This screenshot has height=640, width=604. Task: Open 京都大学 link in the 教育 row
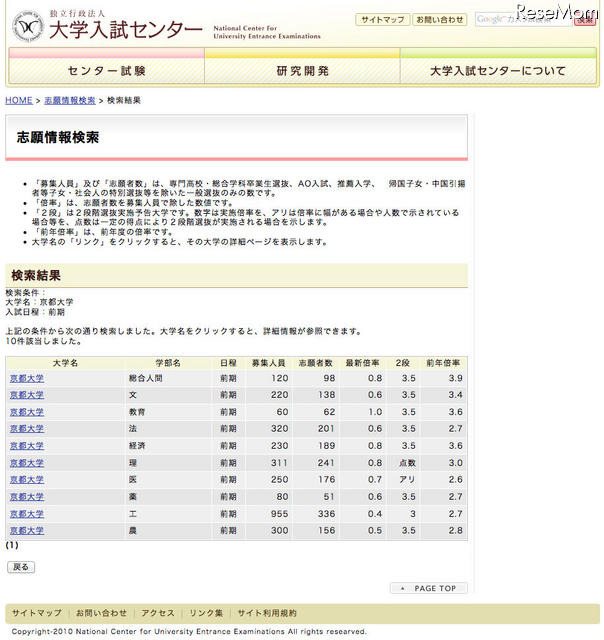tap(27, 412)
